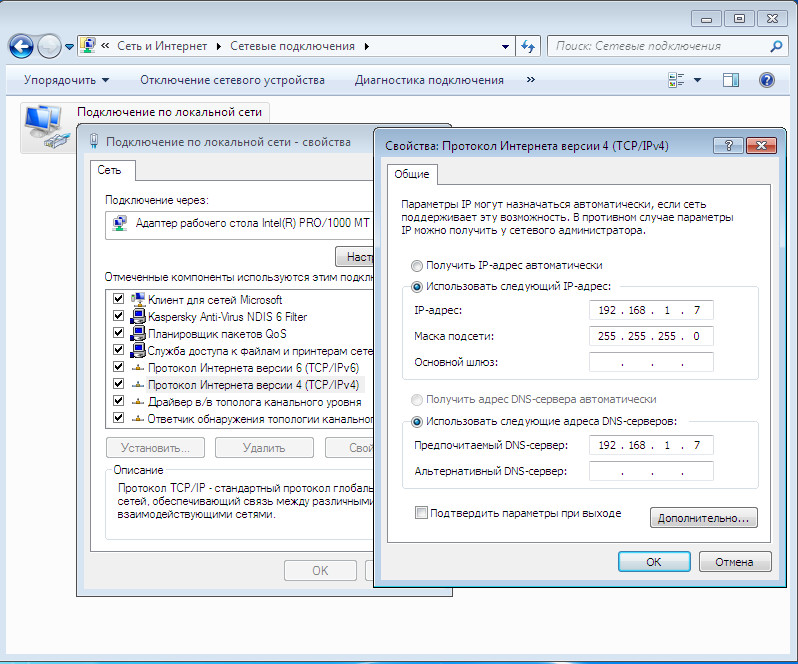Toggle Клиент для сетей Microsoft checkbox
The width and height of the screenshot is (798, 664).
click(118, 299)
